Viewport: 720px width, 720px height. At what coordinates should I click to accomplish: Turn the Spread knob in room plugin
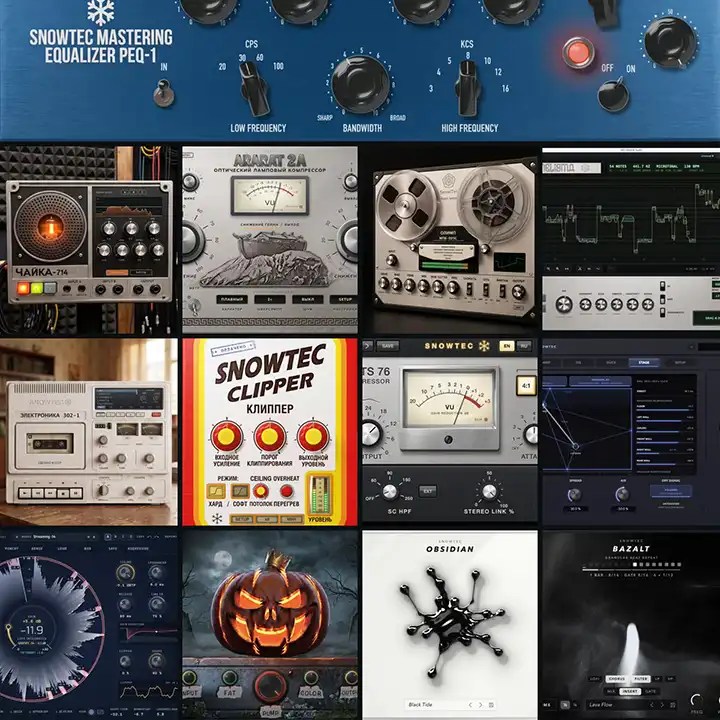tap(575, 495)
